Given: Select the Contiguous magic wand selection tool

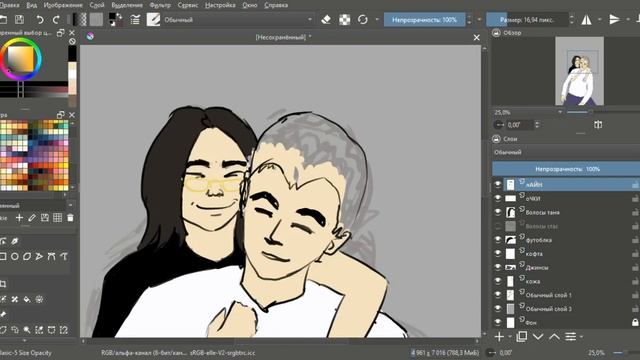Looking at the screenshot, I should coord(27,329).
